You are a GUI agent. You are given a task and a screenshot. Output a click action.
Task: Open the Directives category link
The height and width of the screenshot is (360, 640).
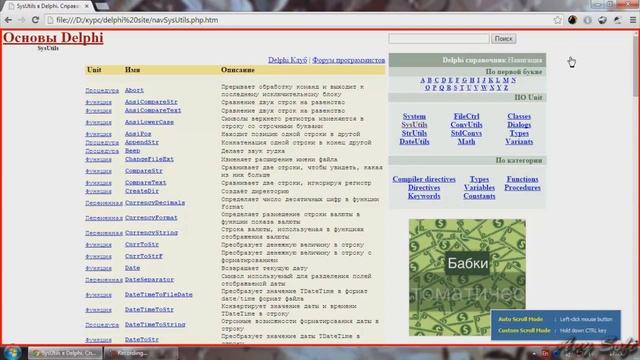pyautogui.click(x=424, y=188)
